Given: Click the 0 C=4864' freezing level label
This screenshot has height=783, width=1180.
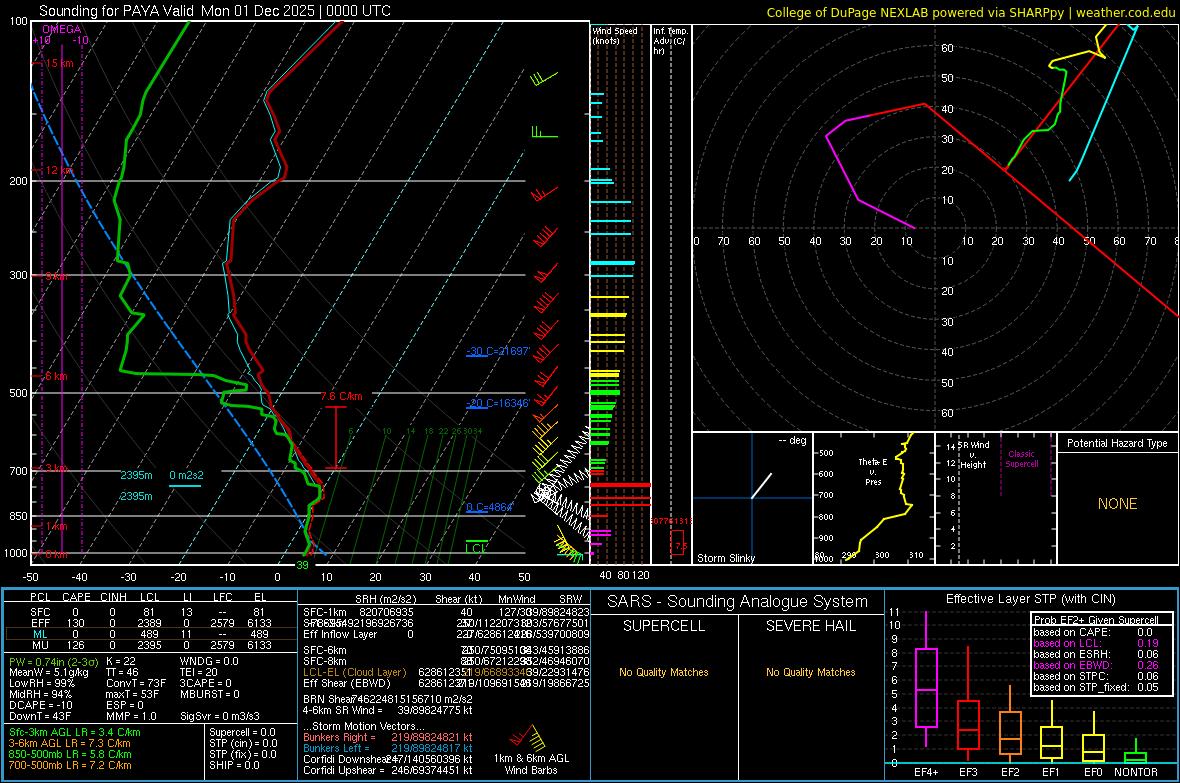Looking at the screenshot, I should pyautogui.click(x=489, y=507).
